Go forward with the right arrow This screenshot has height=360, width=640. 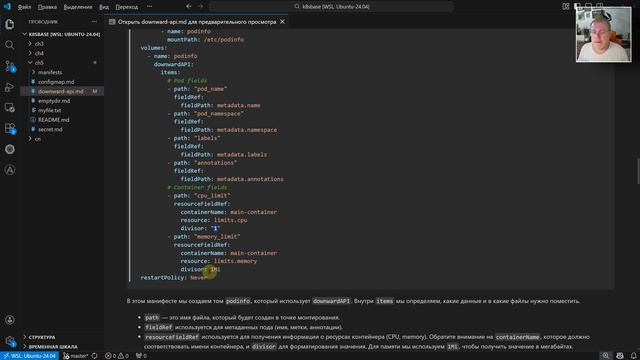click(200, 7)
